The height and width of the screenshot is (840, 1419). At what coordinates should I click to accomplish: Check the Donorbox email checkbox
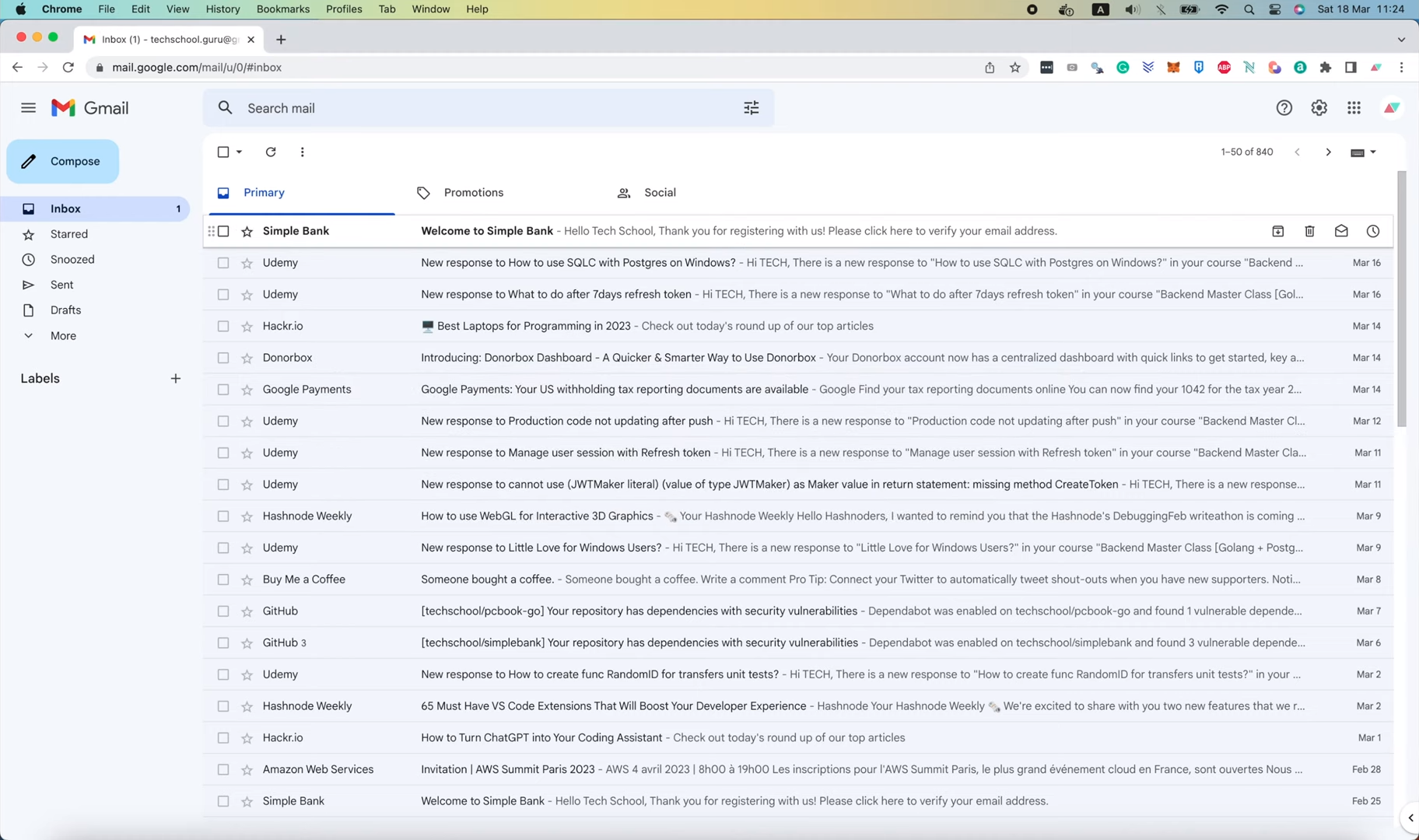click(x=223, y=358)
